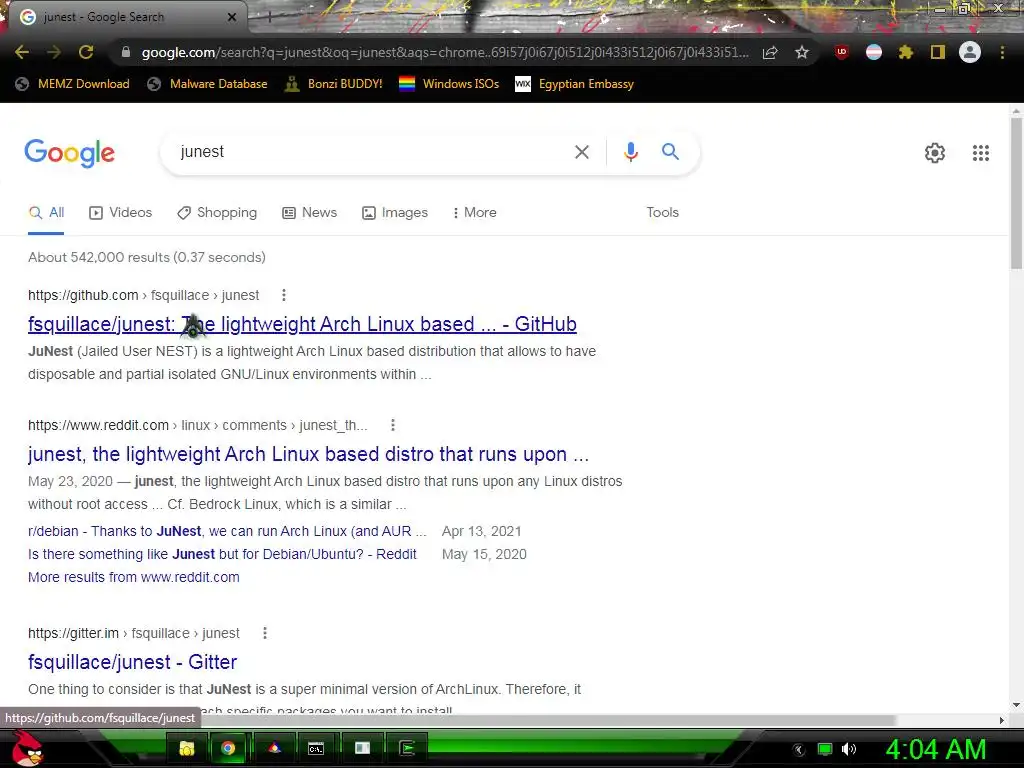Go forward to the next page
The image size is (1024, 768).
pos(54,52)
